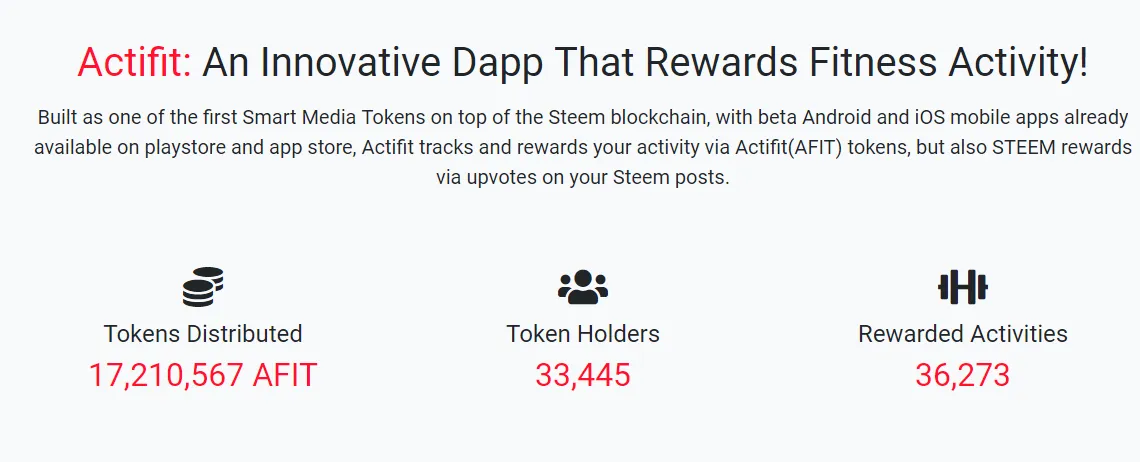Click the group of people icon

tap(583, 287)
